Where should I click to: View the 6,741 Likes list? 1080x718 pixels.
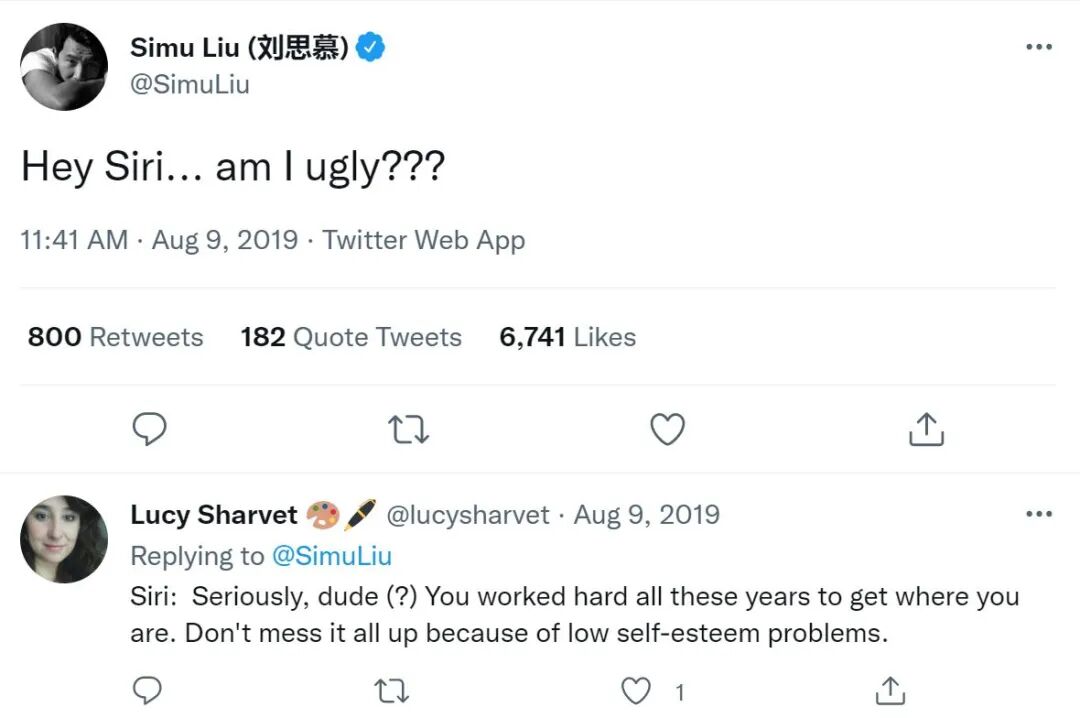567,337
